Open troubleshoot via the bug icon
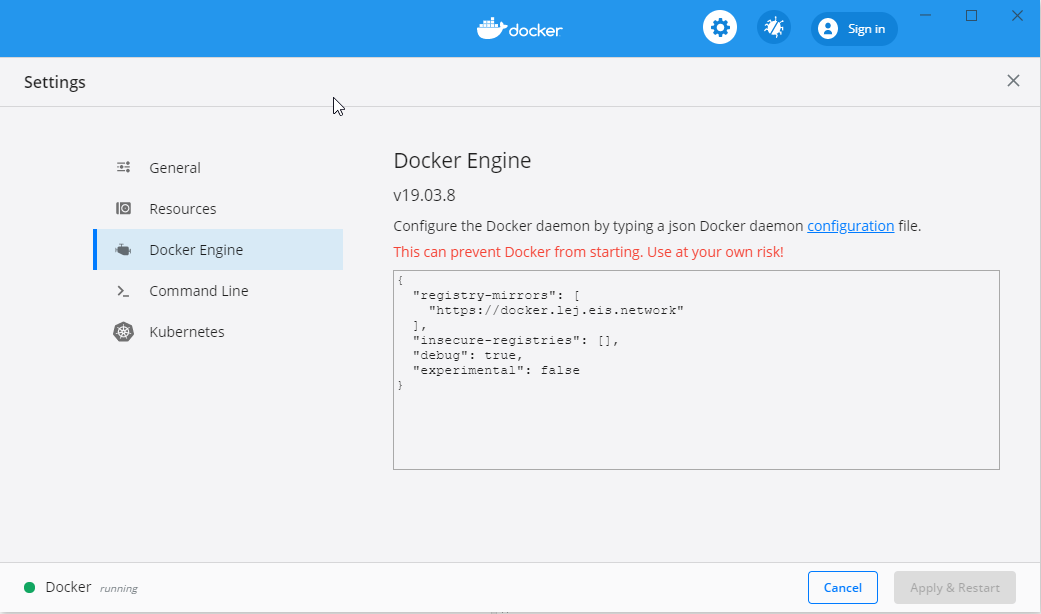Screen dimensions: 1041x614 (773, 28)
